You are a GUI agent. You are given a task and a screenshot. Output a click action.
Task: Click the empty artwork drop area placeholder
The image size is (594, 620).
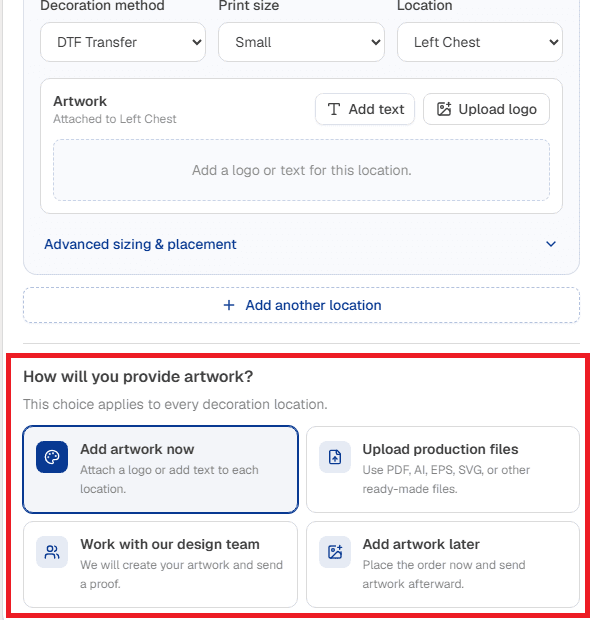coord(301,170)
